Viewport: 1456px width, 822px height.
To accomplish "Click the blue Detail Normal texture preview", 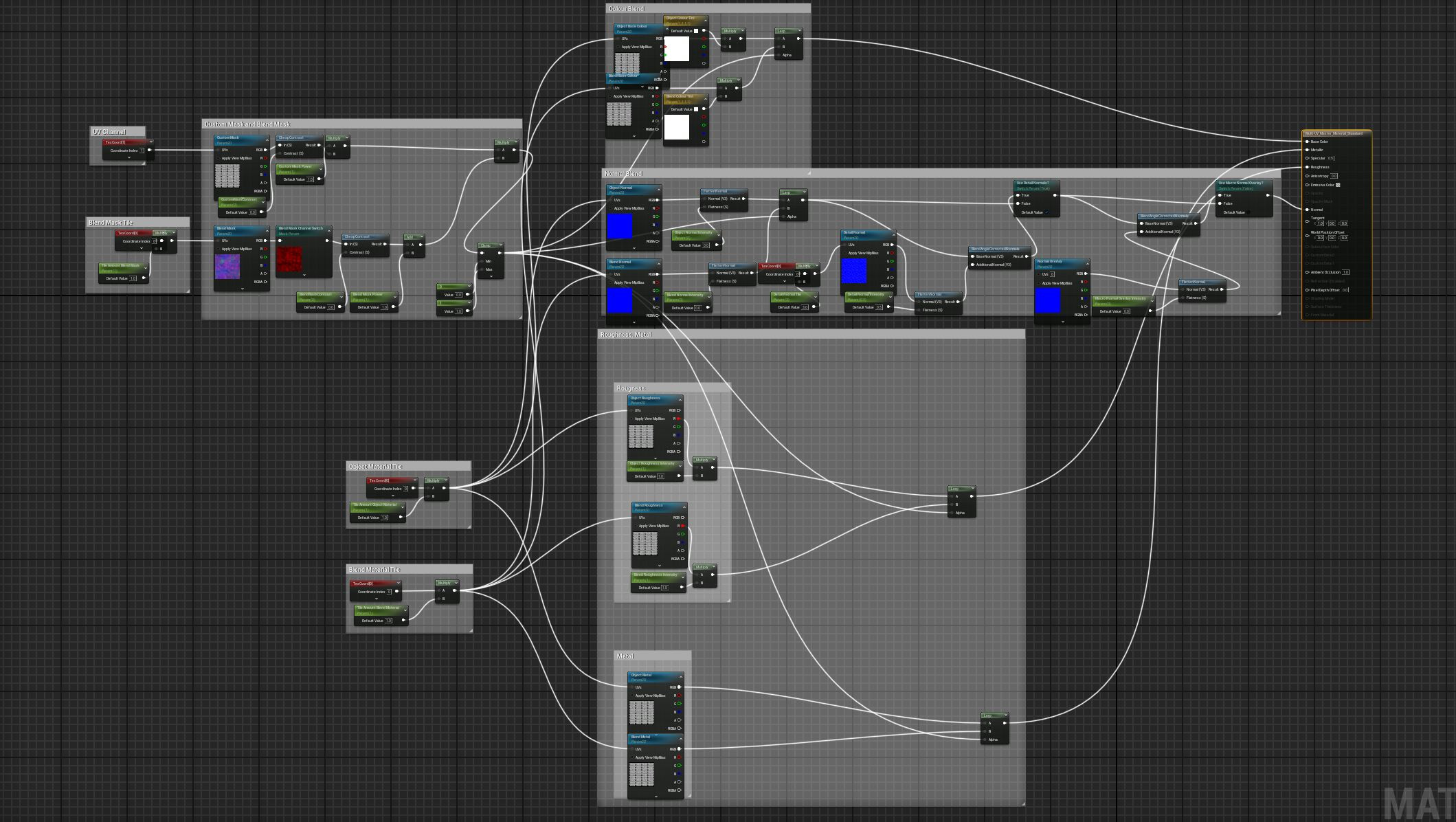I will click(854, 271).
